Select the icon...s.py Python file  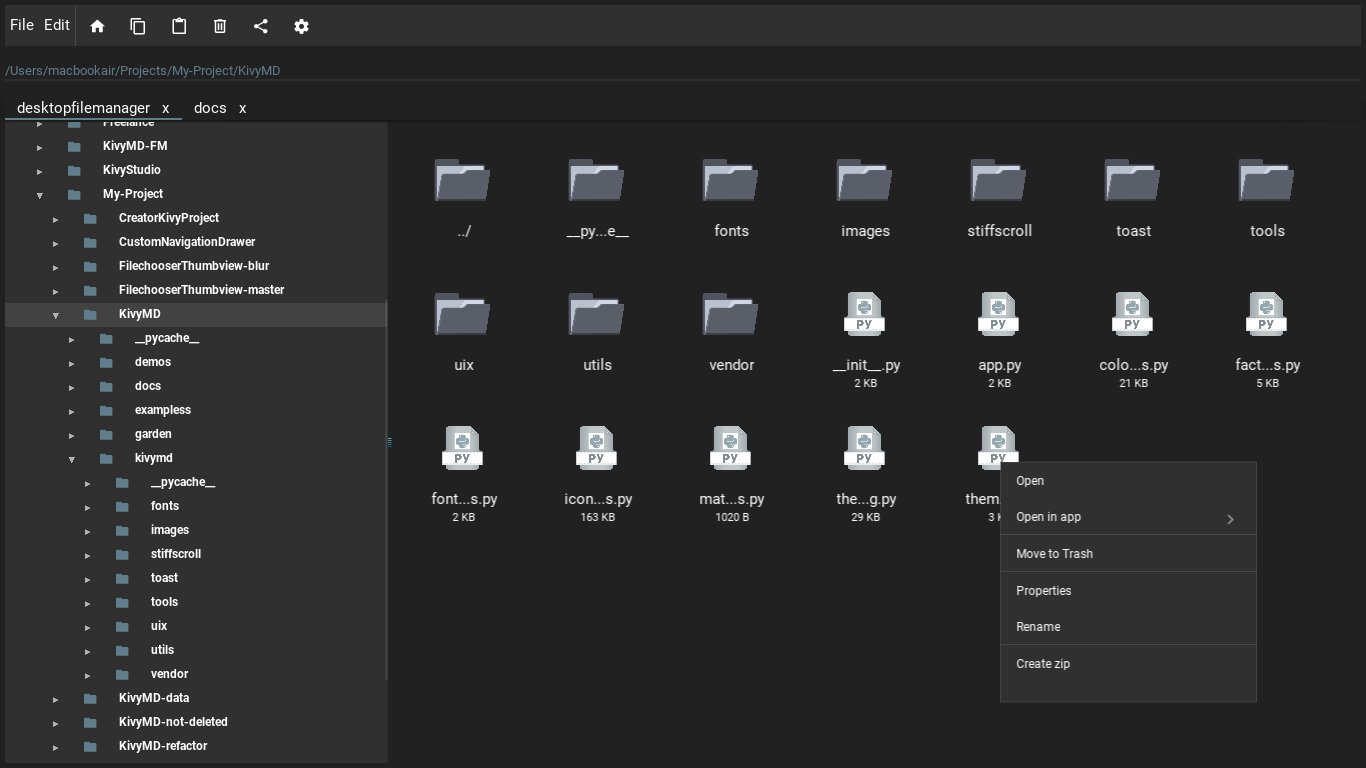pos(596,447)
